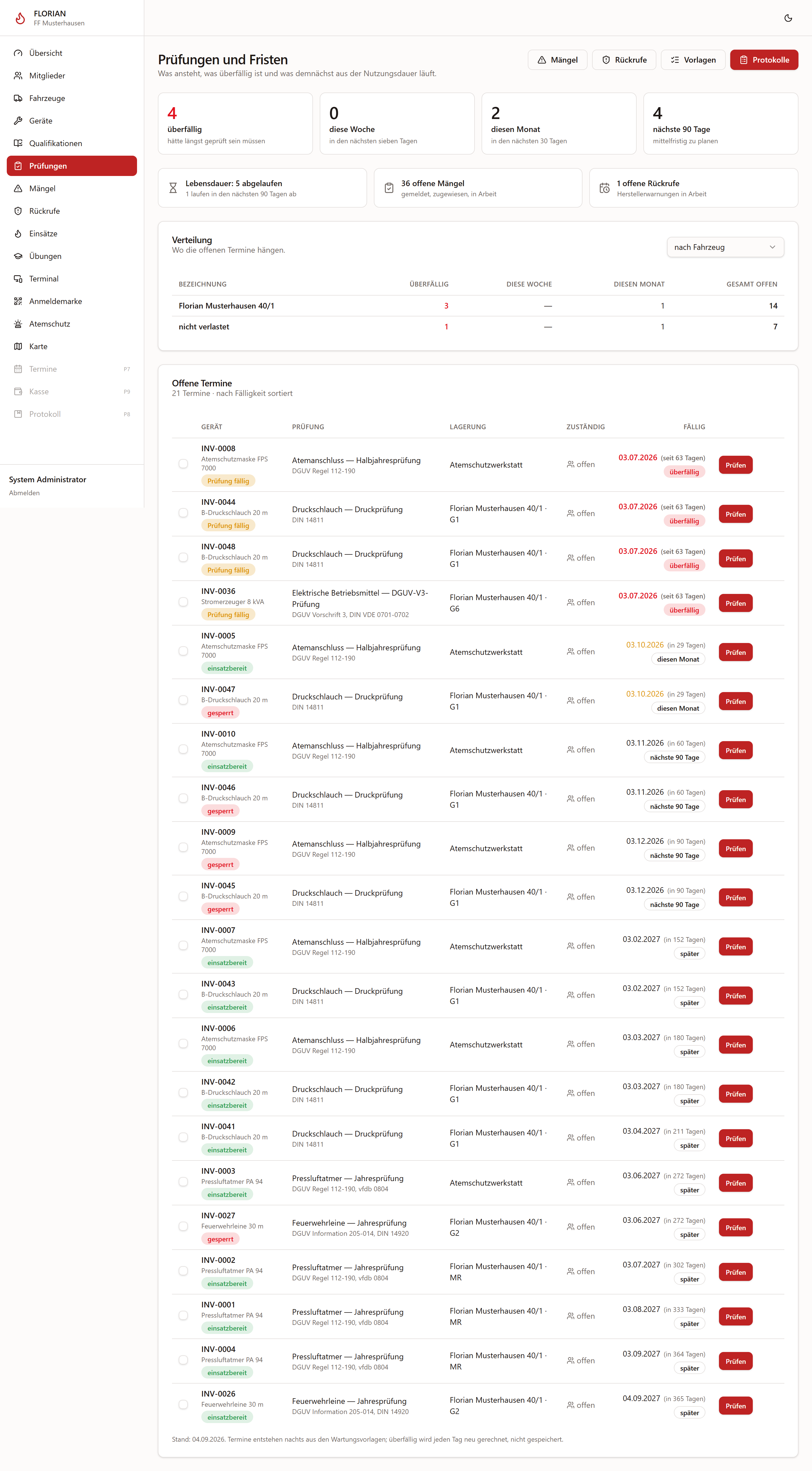812x1471 pixels.
Task: Click Prüfen button for INV-0003
Action: coord(736,1183)
